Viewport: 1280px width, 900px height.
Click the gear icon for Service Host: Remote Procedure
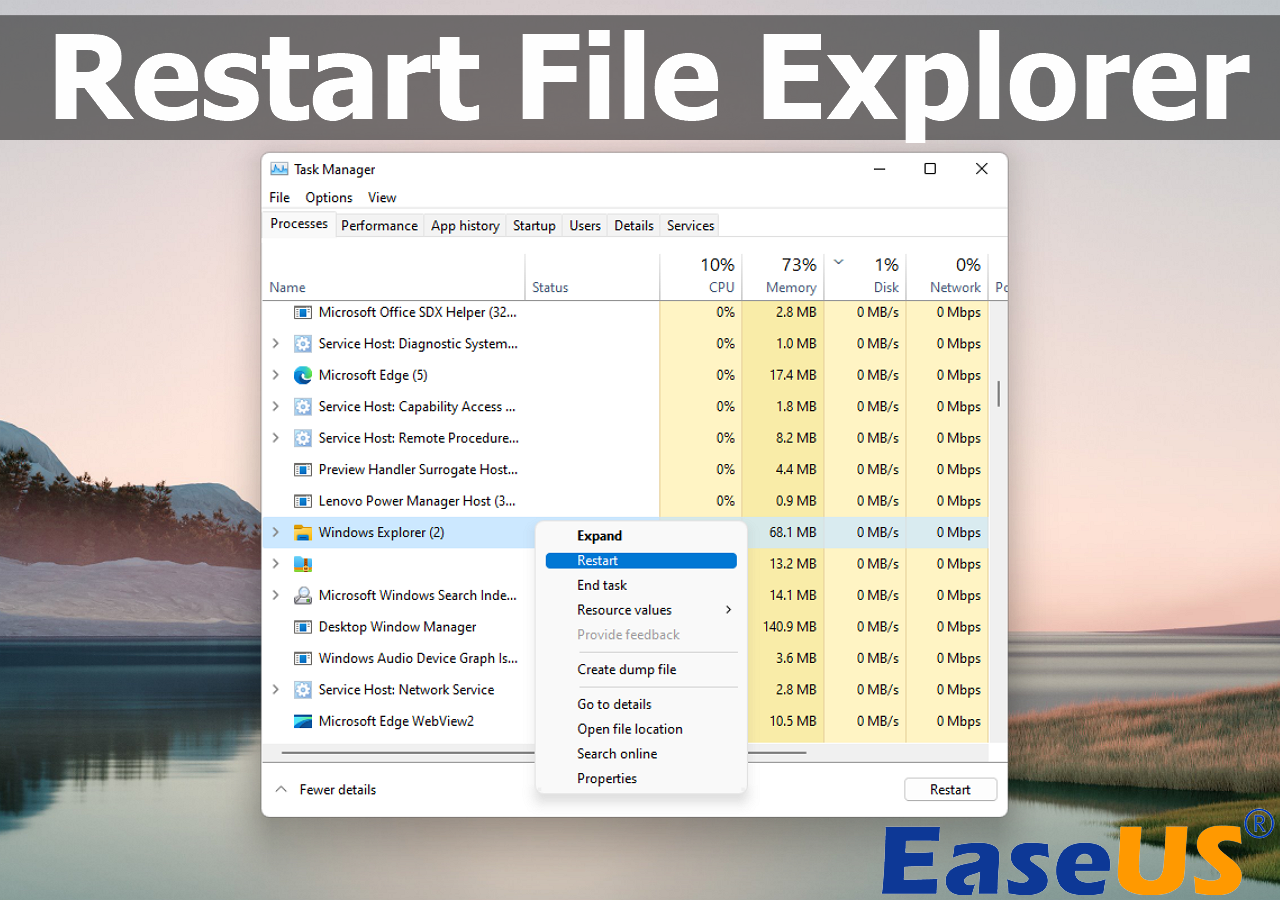pos(303,438)
